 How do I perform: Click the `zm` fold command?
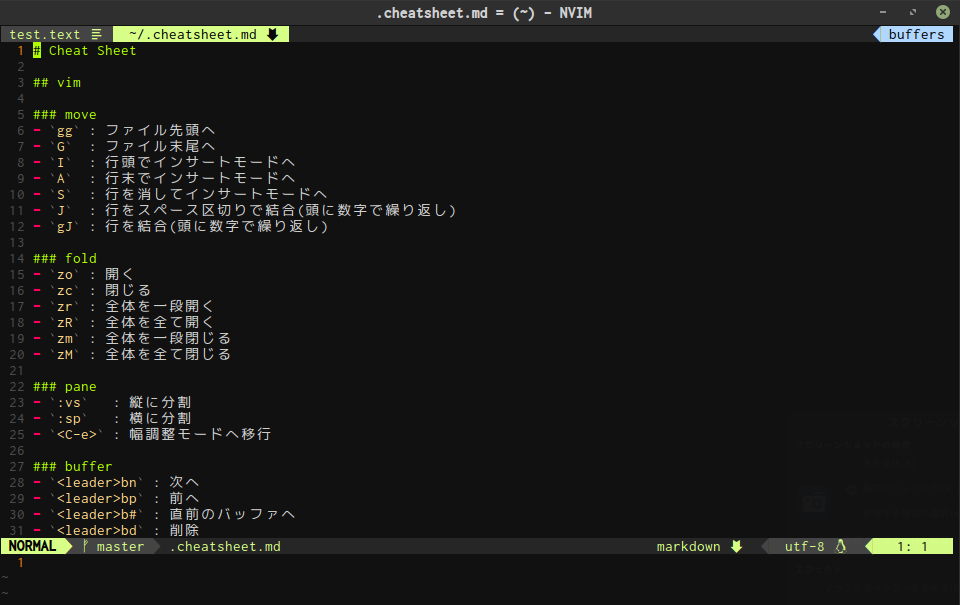point(65,339)
